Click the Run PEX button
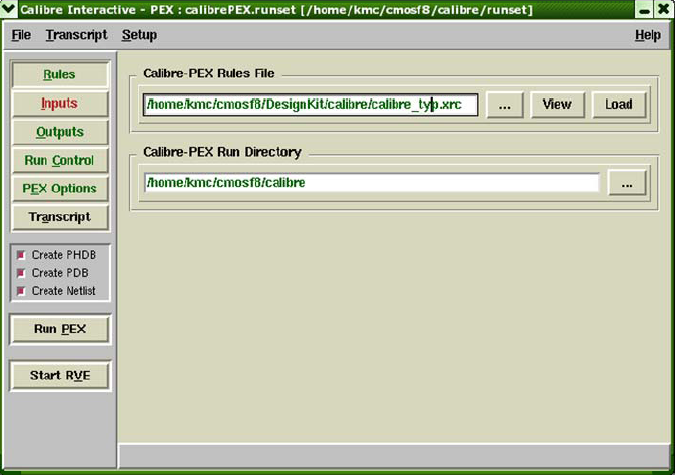This screenshot has height=475, width=675. tap(60, 329)
